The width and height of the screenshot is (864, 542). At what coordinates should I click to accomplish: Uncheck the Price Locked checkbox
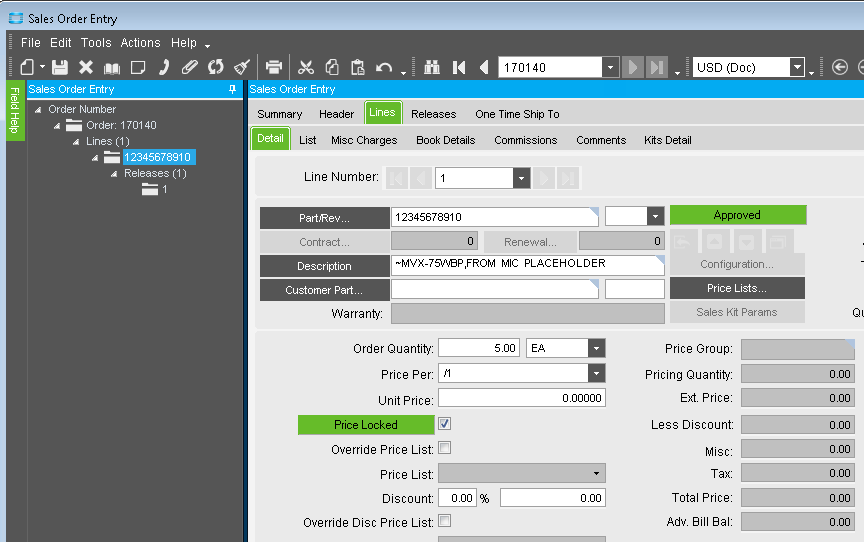point(444,424)
